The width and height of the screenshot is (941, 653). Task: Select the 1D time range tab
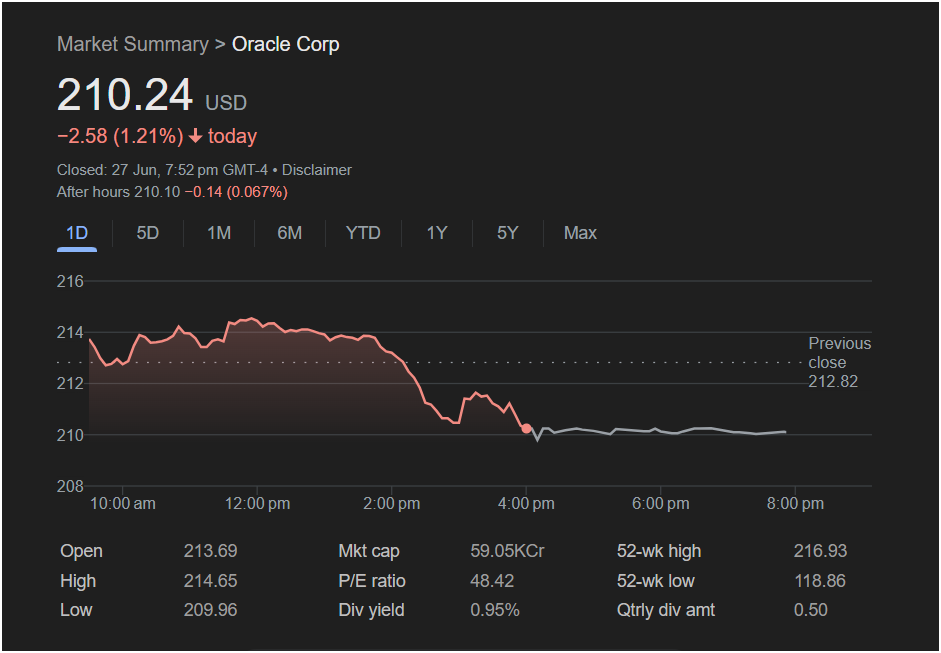77,233
